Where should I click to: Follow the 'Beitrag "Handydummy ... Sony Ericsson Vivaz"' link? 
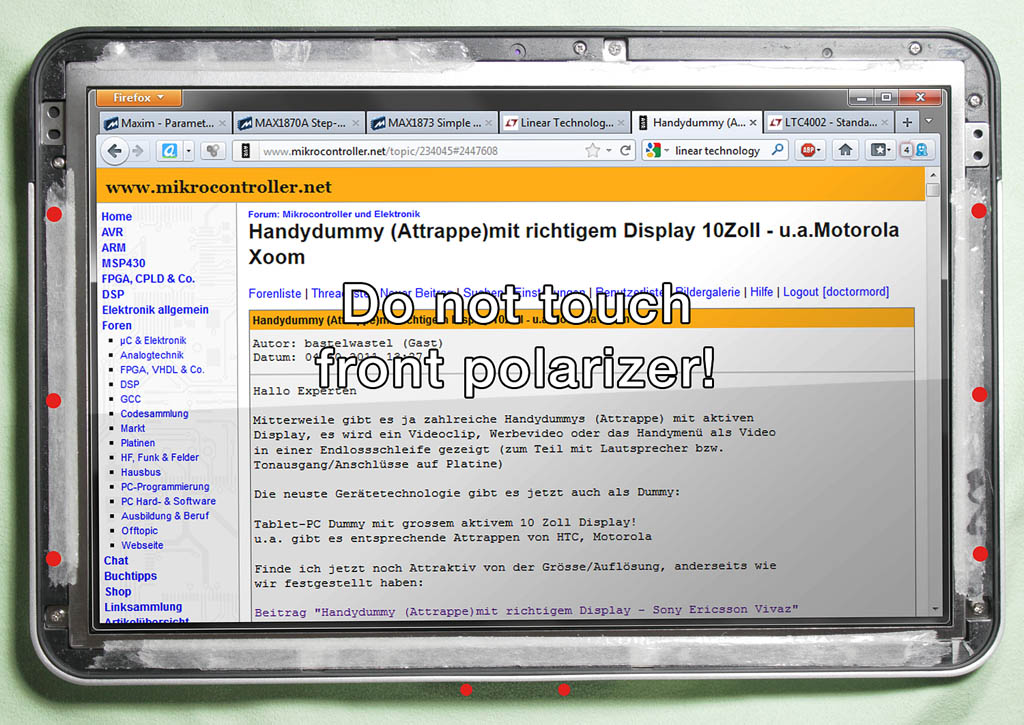[526, 610]
